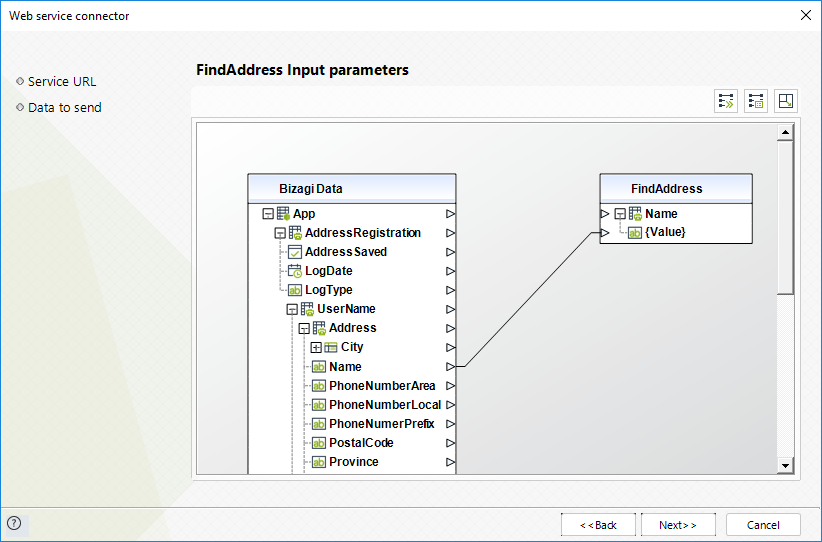Screen dimensions: 822x542
Task: Click the << Back button
Action: click(598, 525)
